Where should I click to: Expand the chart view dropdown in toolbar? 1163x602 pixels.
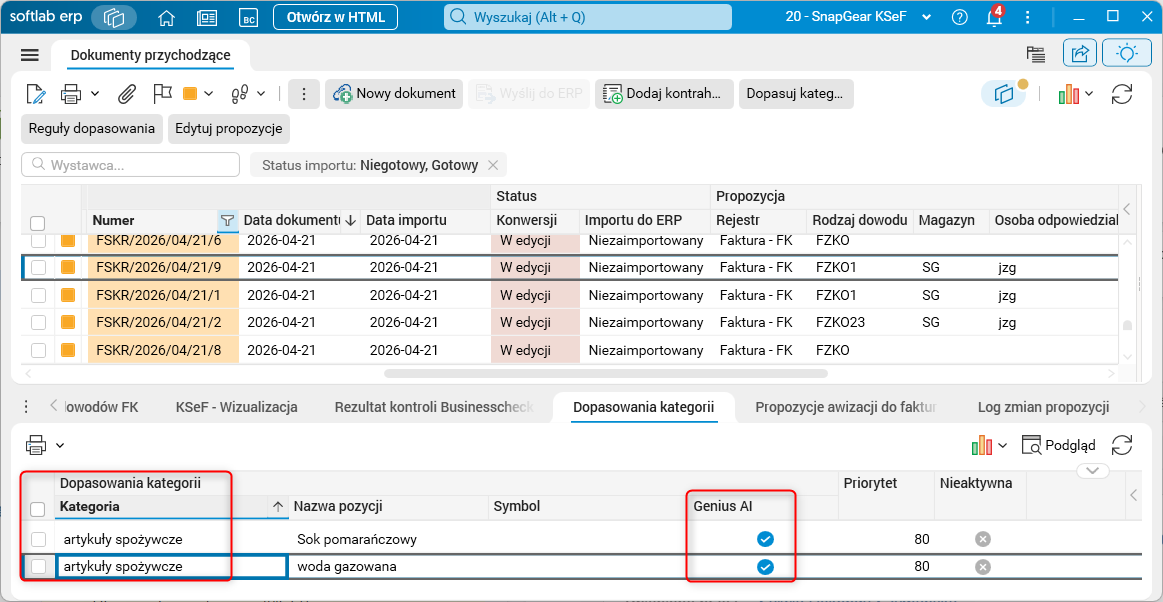tap(1088, 93)
